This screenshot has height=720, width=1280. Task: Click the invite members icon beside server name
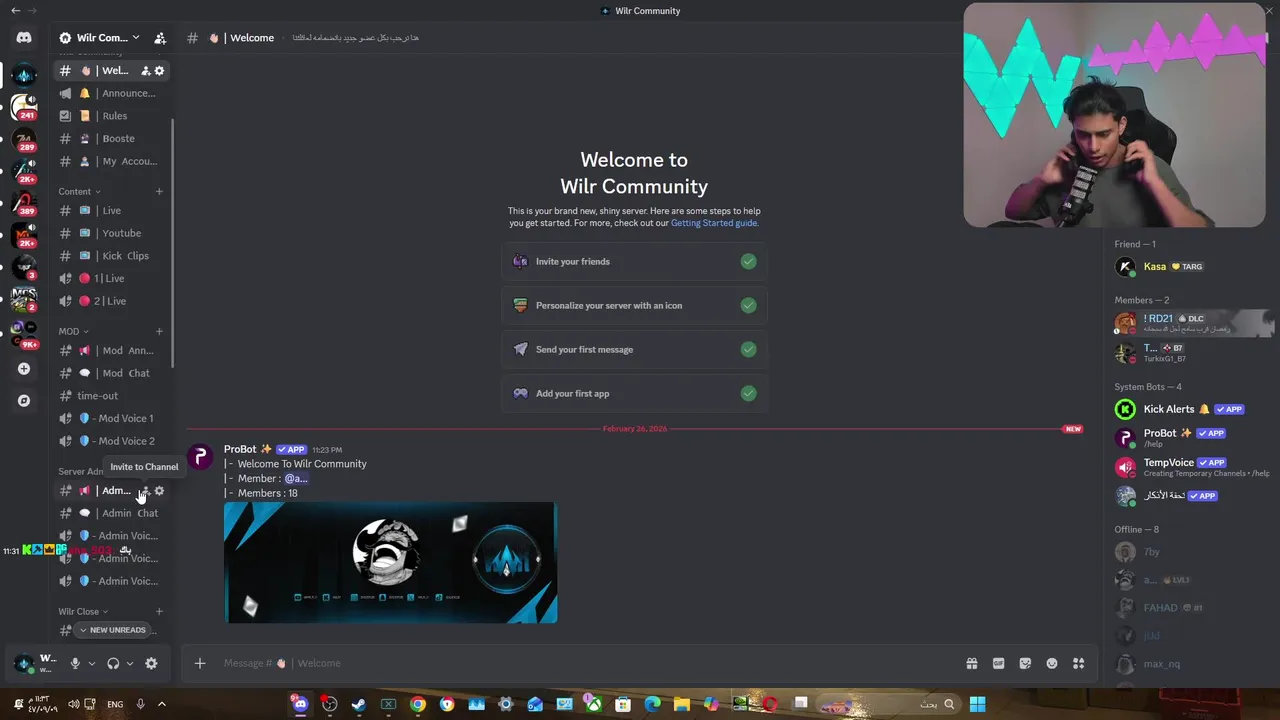tap(160, 38)
